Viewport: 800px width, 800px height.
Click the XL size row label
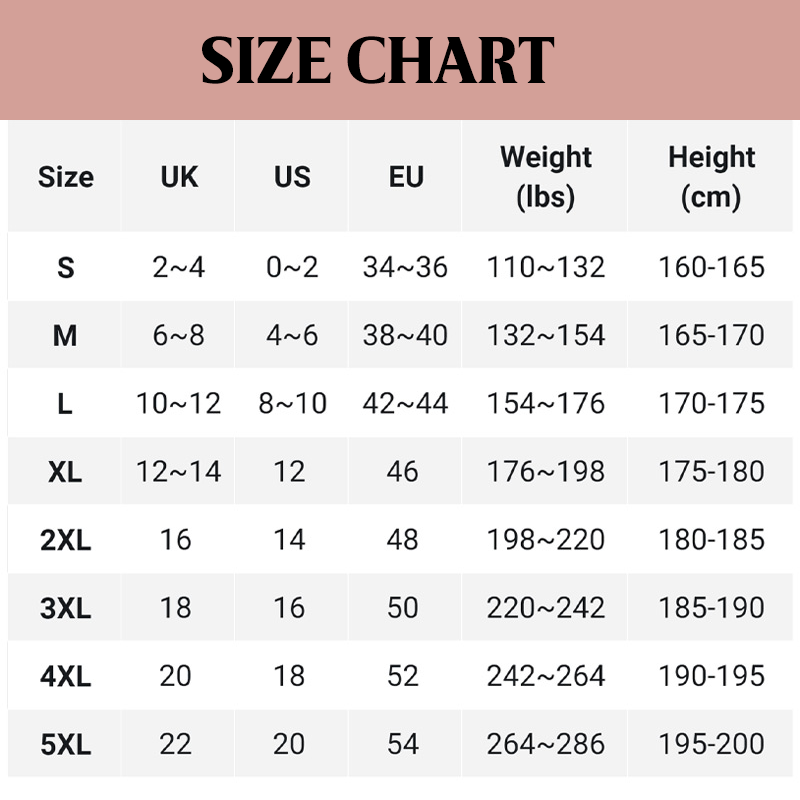pos(65,472)
